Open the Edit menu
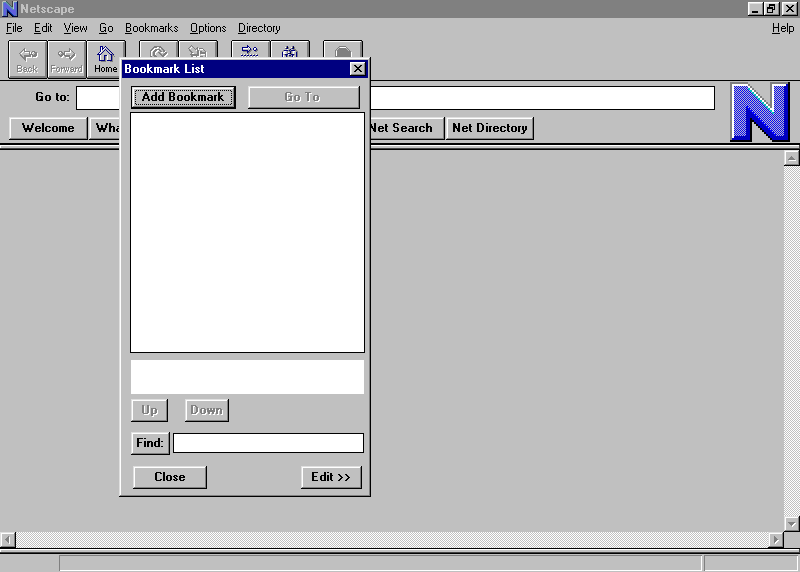The height and width of the screenshot is (572, 800). (43, 28)
